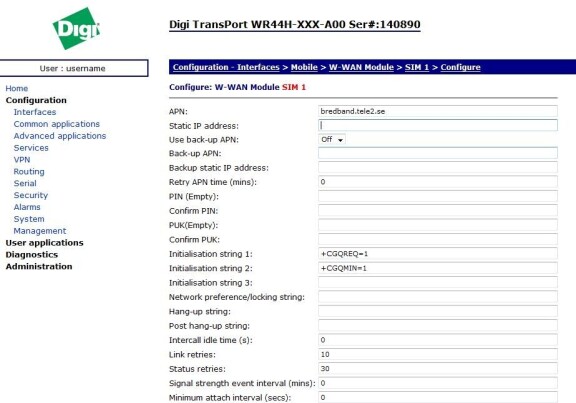The height and width of the screenshot is (403, 576).
Task: Focus the Confirm PIN field
Action: 438,211
